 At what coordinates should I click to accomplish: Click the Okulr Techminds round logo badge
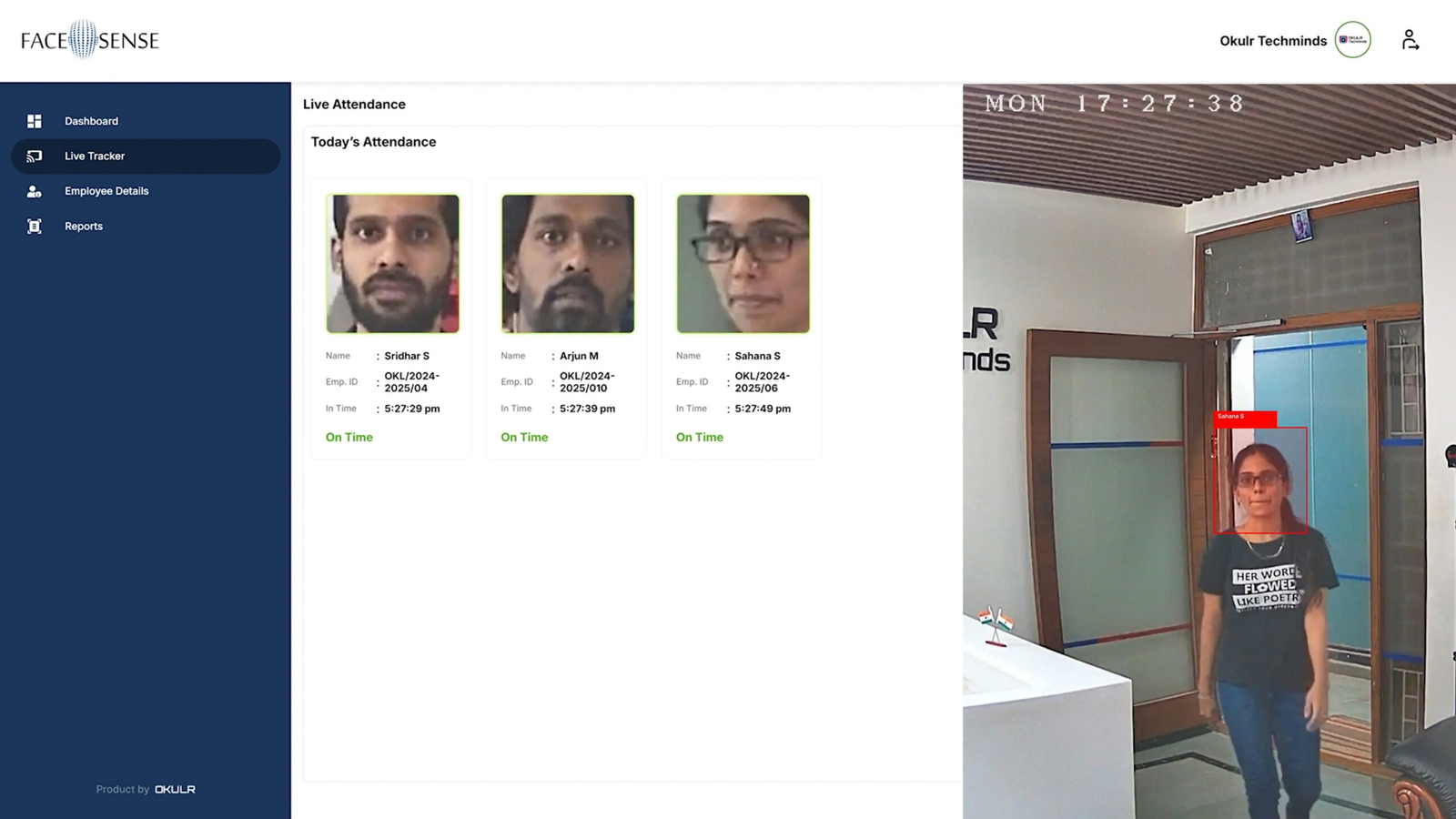[x=1353, y=40]
